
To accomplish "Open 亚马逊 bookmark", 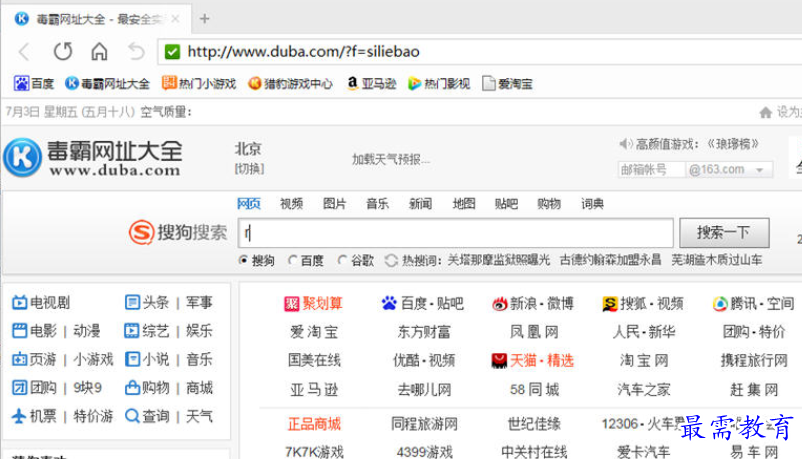I will 371,83.
